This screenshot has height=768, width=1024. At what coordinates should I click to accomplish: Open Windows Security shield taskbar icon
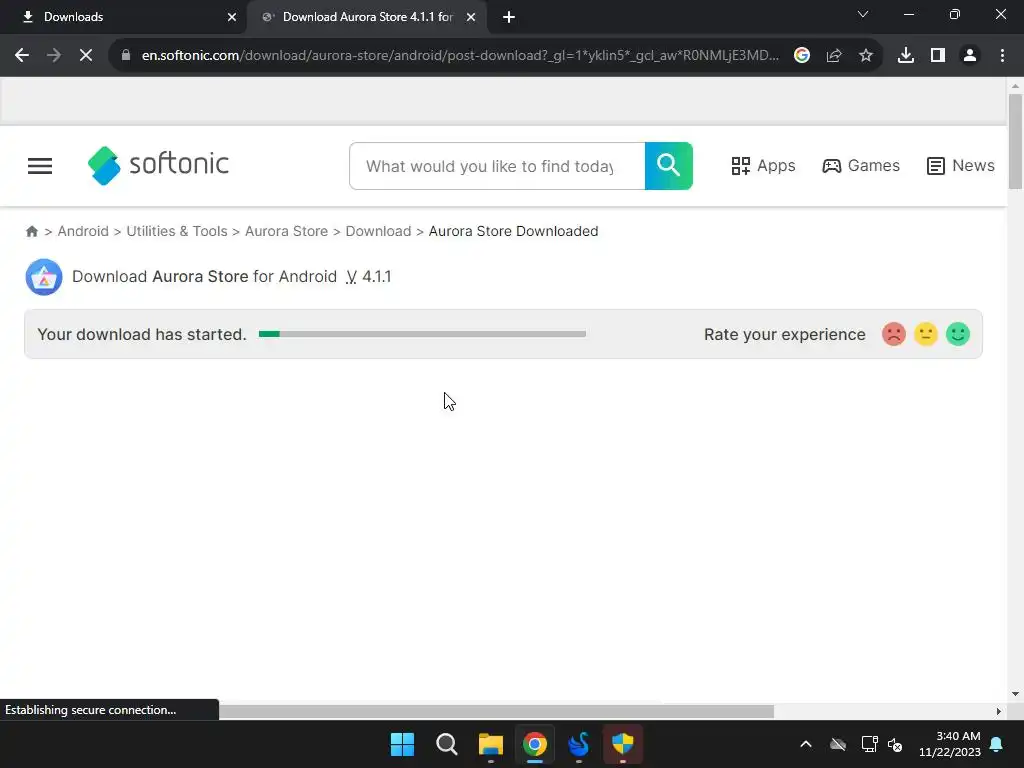[x=622, y=744]
